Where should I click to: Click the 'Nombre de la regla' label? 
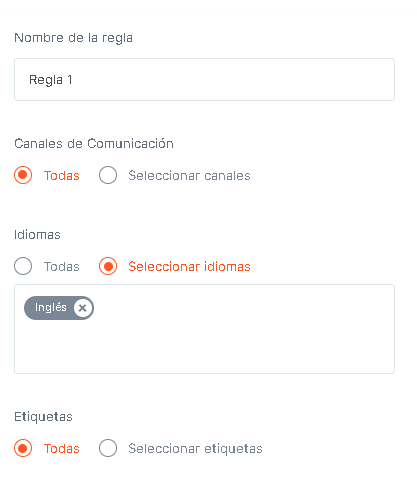pos(73,38)
